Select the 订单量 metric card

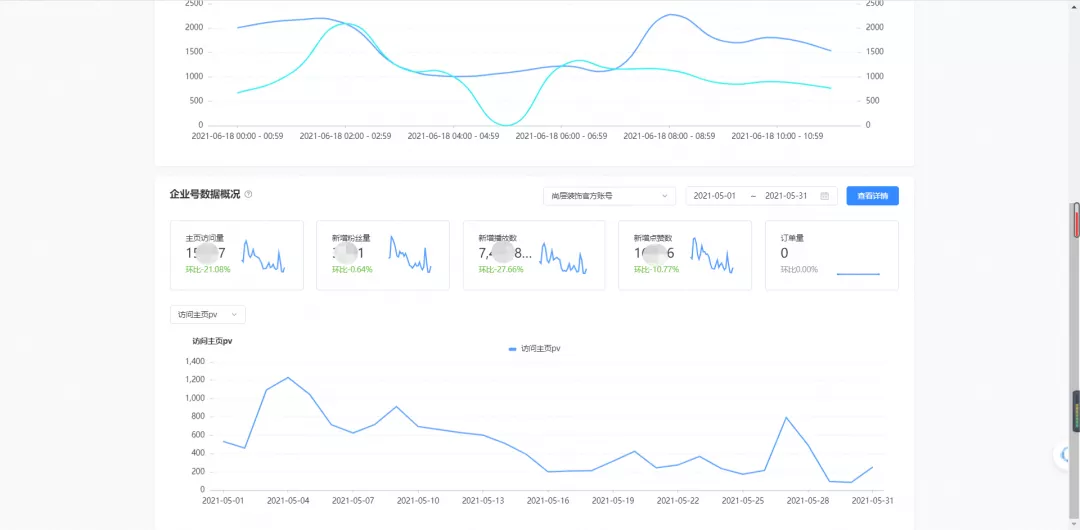(831, 255)
